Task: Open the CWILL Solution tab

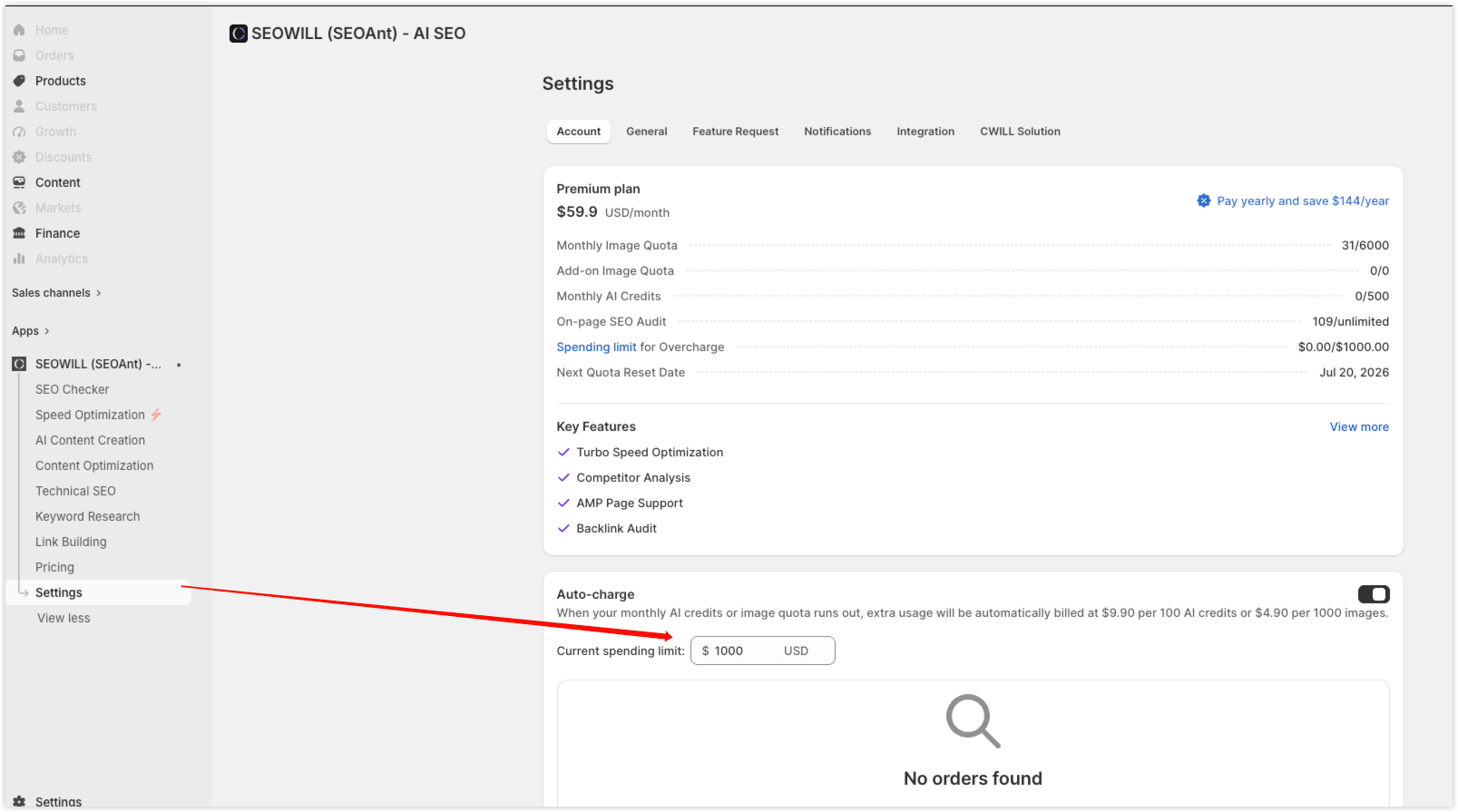Action: click(1020, 132)
